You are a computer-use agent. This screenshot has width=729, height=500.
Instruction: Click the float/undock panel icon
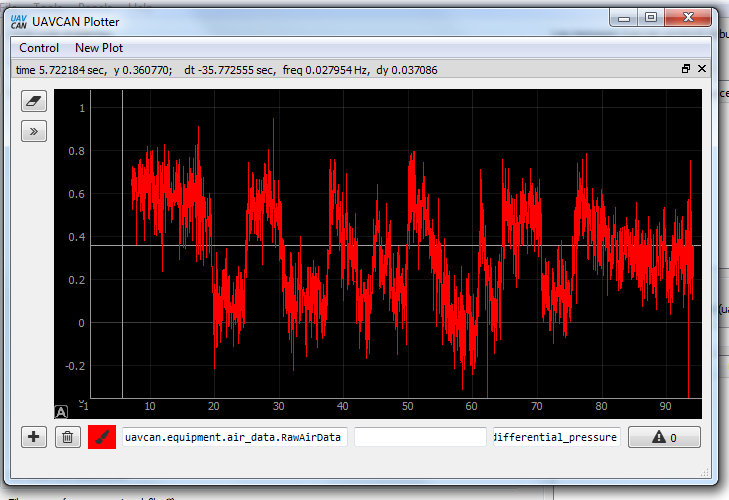pos(686,69)
